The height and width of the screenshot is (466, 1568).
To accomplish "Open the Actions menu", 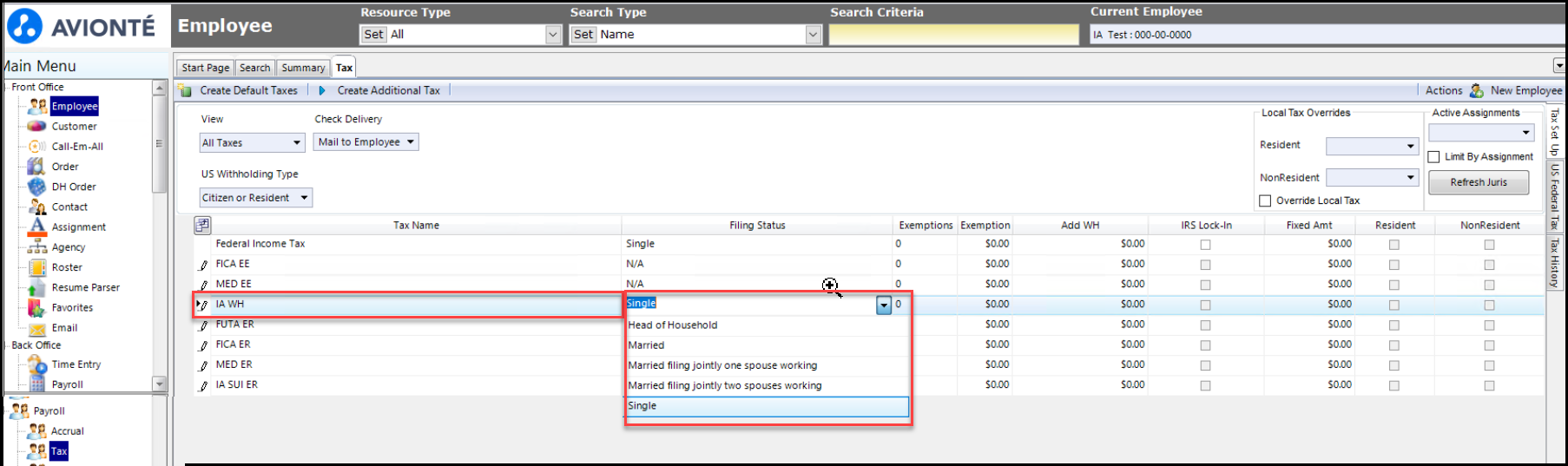I will coord(1444,90).
